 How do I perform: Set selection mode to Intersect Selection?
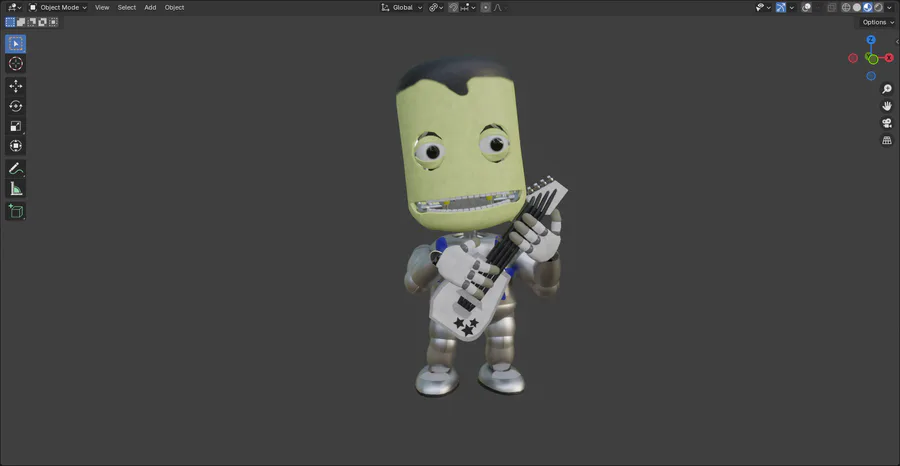pyautogui.click(x=53, y=22)
